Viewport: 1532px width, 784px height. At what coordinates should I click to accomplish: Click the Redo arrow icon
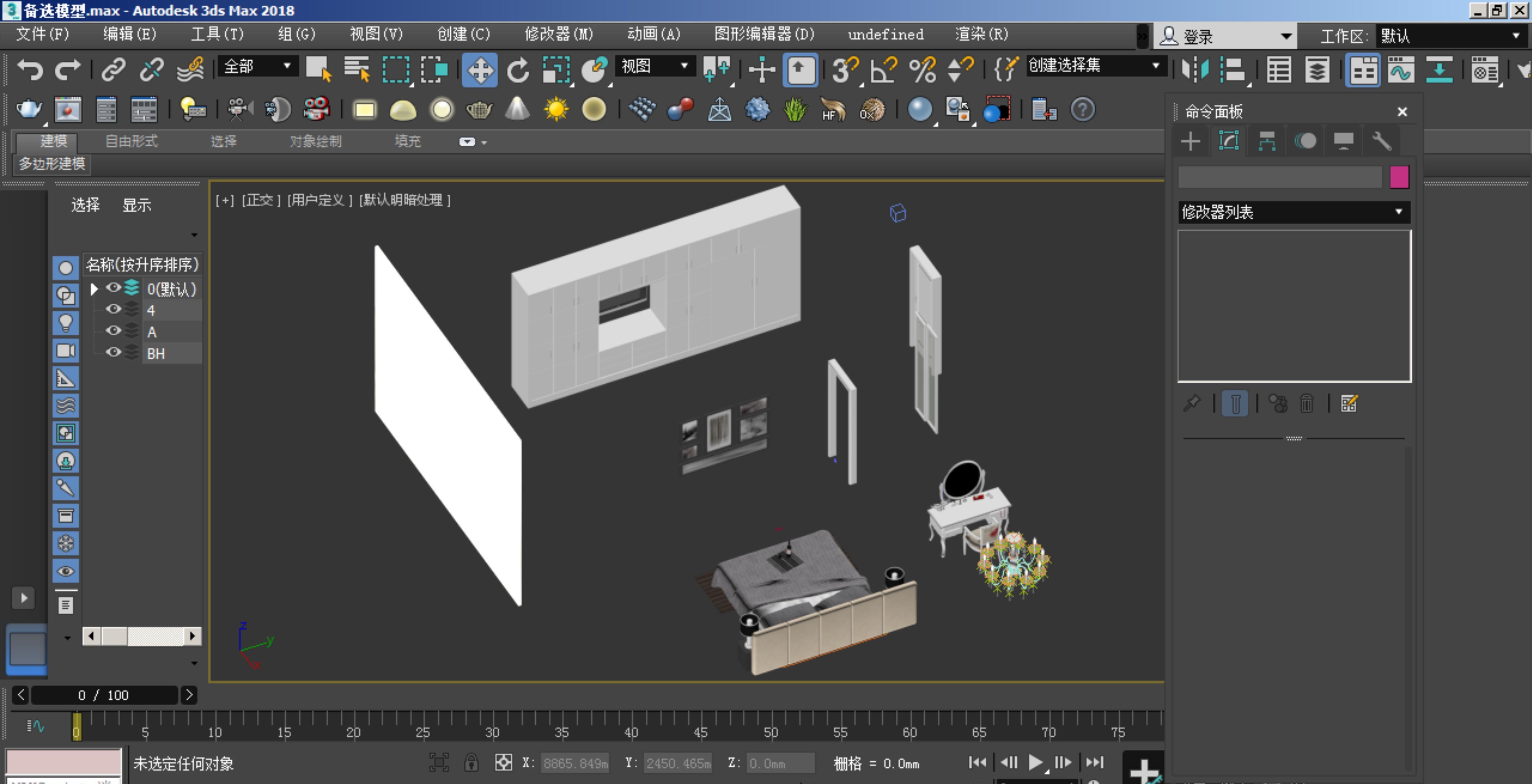click(68, 69)
